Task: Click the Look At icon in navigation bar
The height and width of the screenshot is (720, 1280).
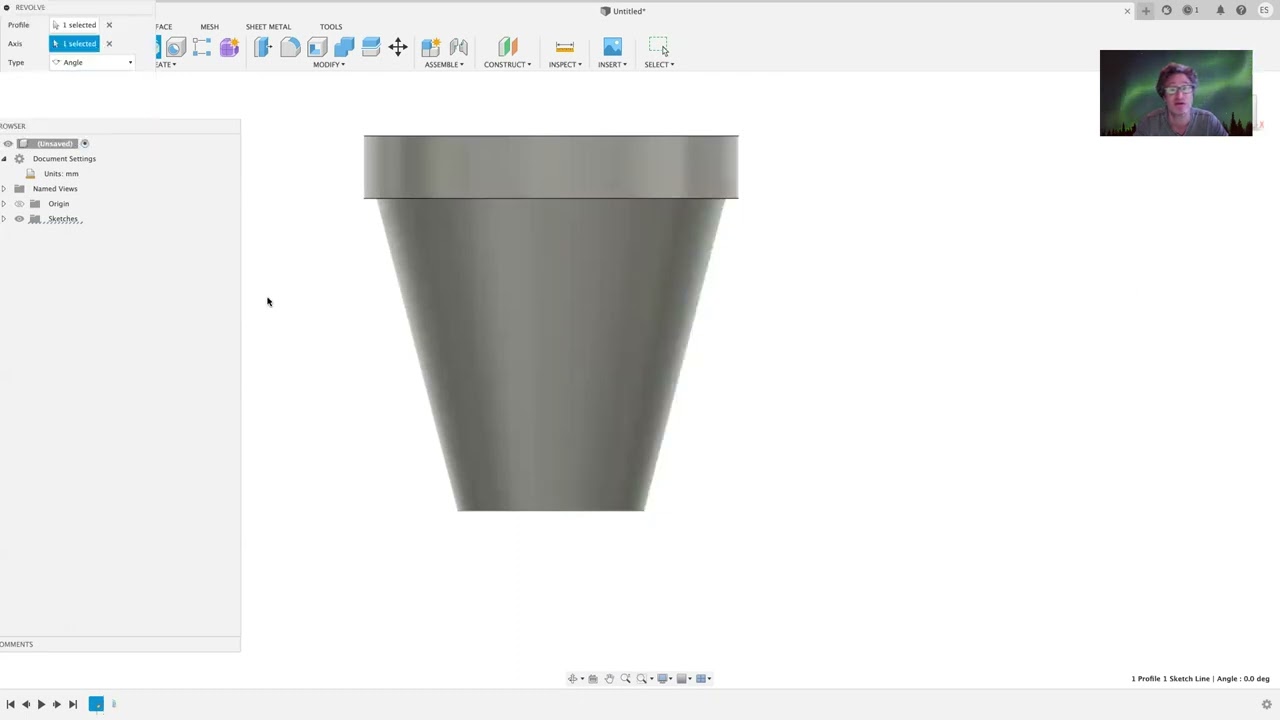Action: [x=593, y=678]
